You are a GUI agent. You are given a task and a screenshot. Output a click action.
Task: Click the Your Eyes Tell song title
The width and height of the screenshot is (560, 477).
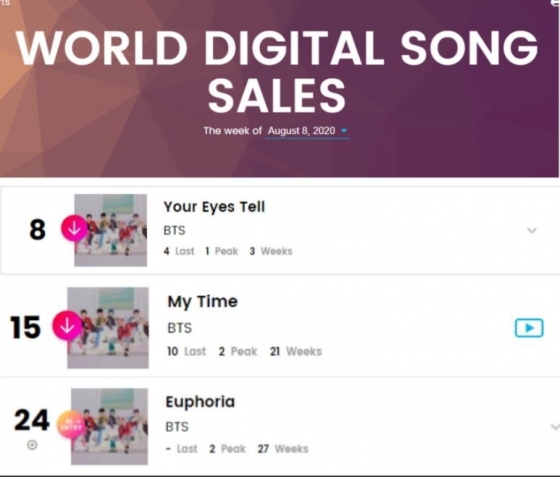214,207
